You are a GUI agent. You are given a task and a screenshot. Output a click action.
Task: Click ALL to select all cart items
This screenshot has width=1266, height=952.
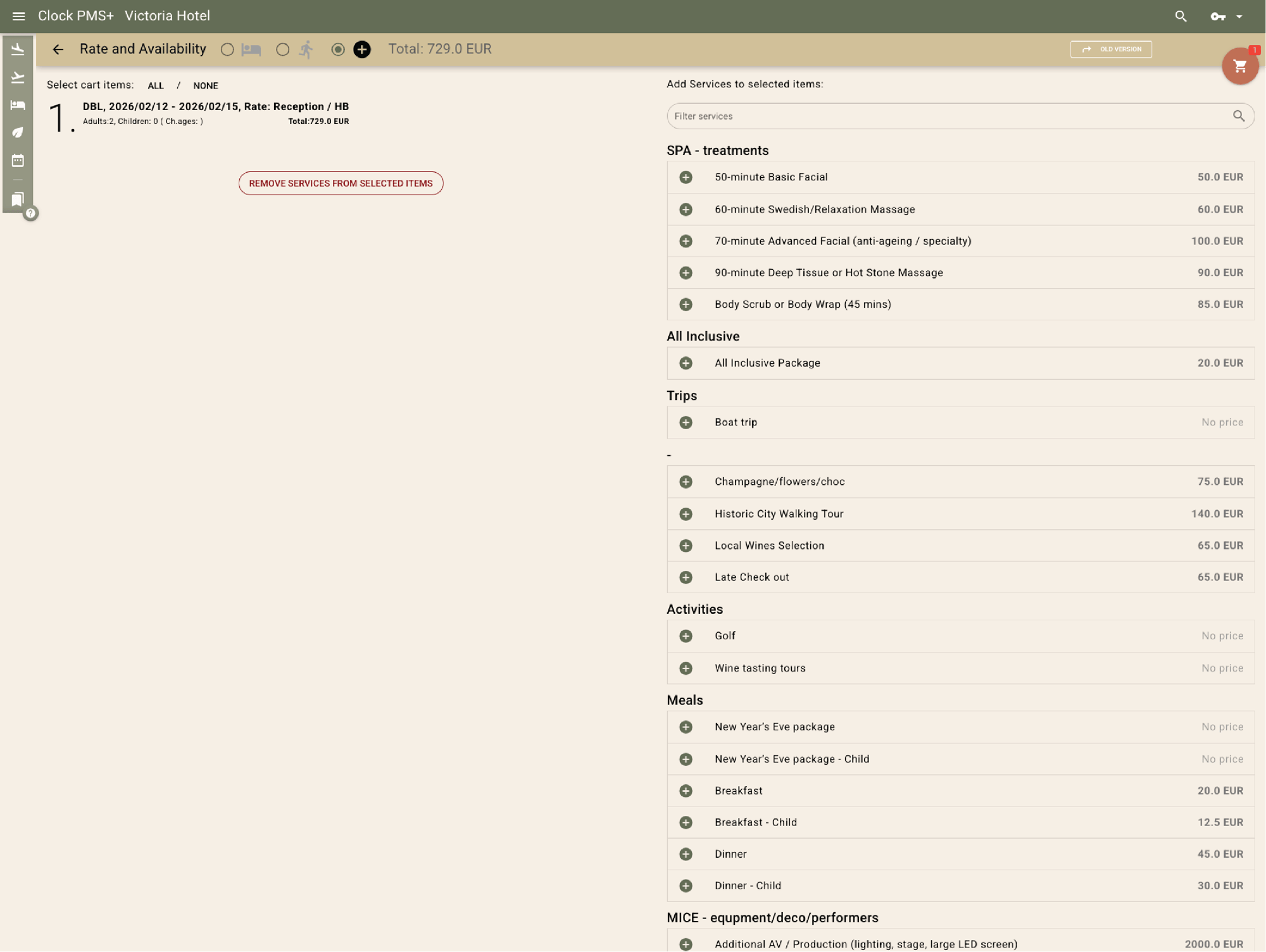pyautogui.click(x=156, y=85)
